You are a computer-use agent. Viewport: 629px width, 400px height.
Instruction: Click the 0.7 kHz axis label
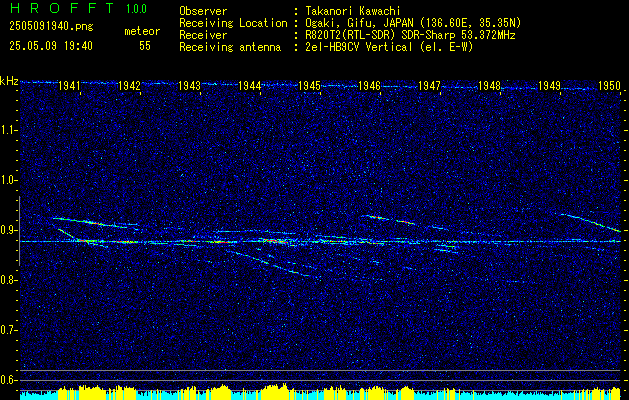click(9, 330)
